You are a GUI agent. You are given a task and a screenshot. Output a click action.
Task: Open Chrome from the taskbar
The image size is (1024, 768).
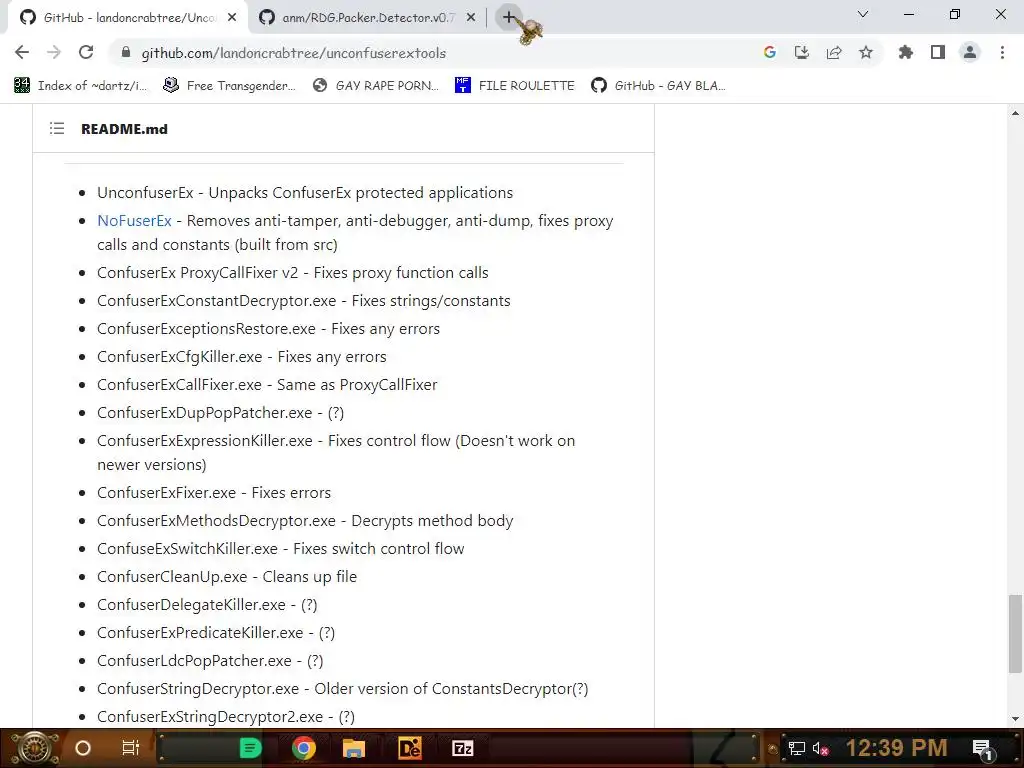(x=303, y=748)
